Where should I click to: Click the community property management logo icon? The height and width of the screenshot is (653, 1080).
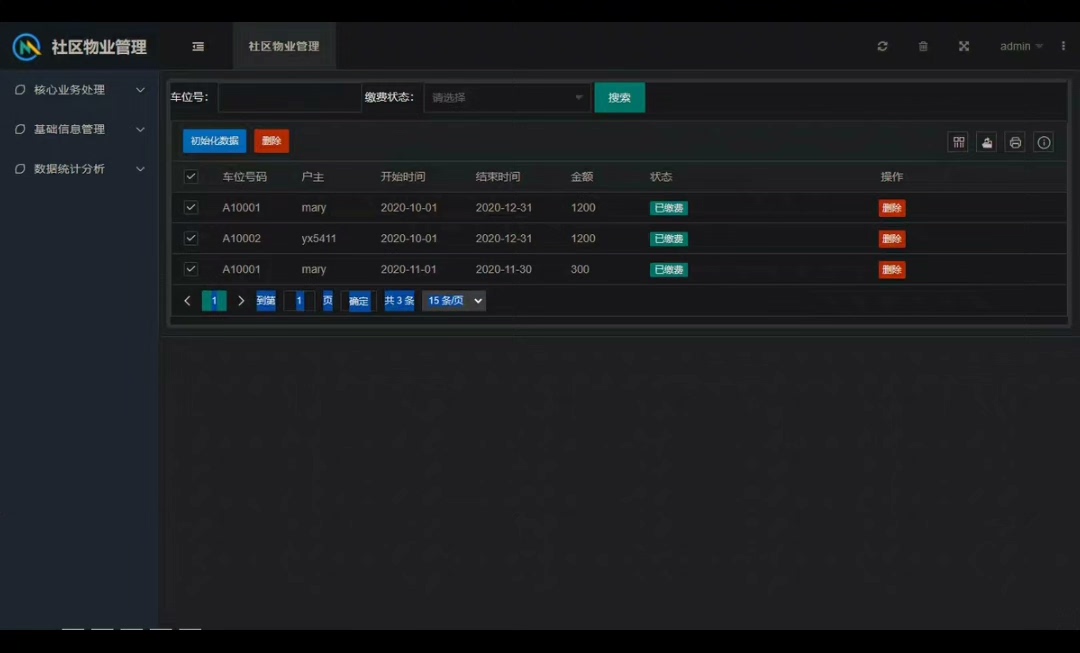click(27, 47)
